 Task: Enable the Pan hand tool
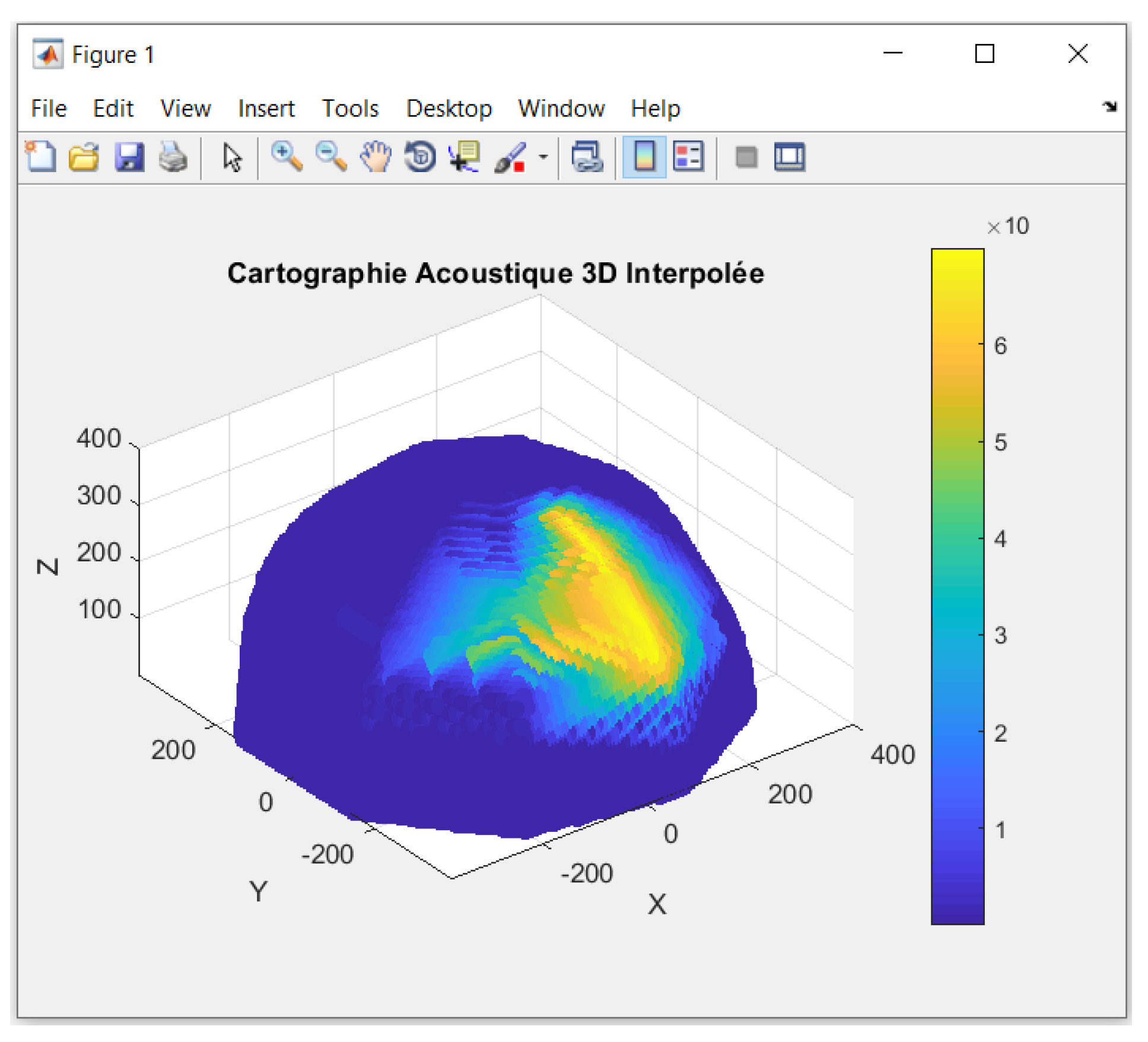(376, 157)
